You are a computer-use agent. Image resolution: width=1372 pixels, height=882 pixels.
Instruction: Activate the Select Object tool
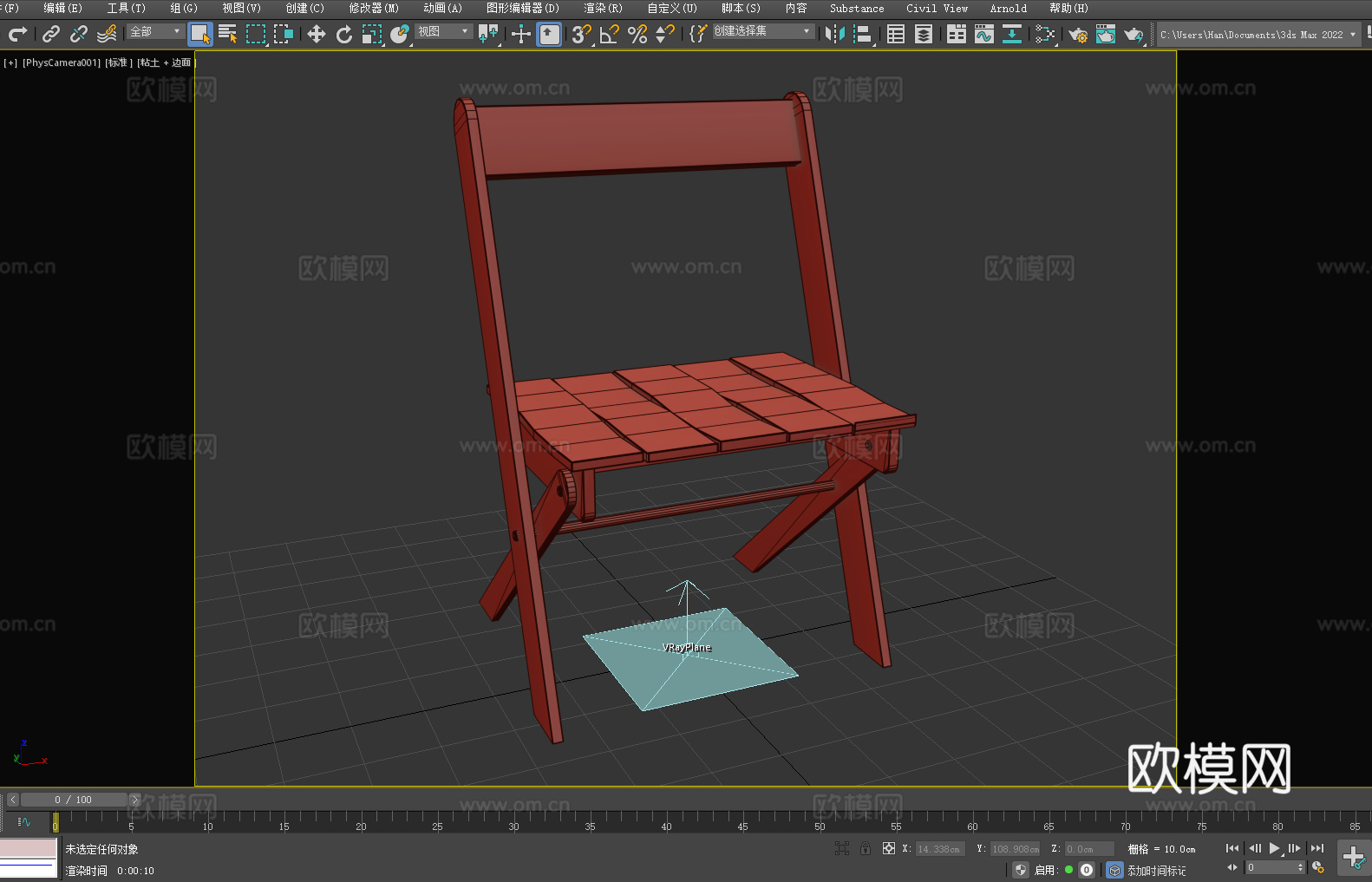coord(200,34)
